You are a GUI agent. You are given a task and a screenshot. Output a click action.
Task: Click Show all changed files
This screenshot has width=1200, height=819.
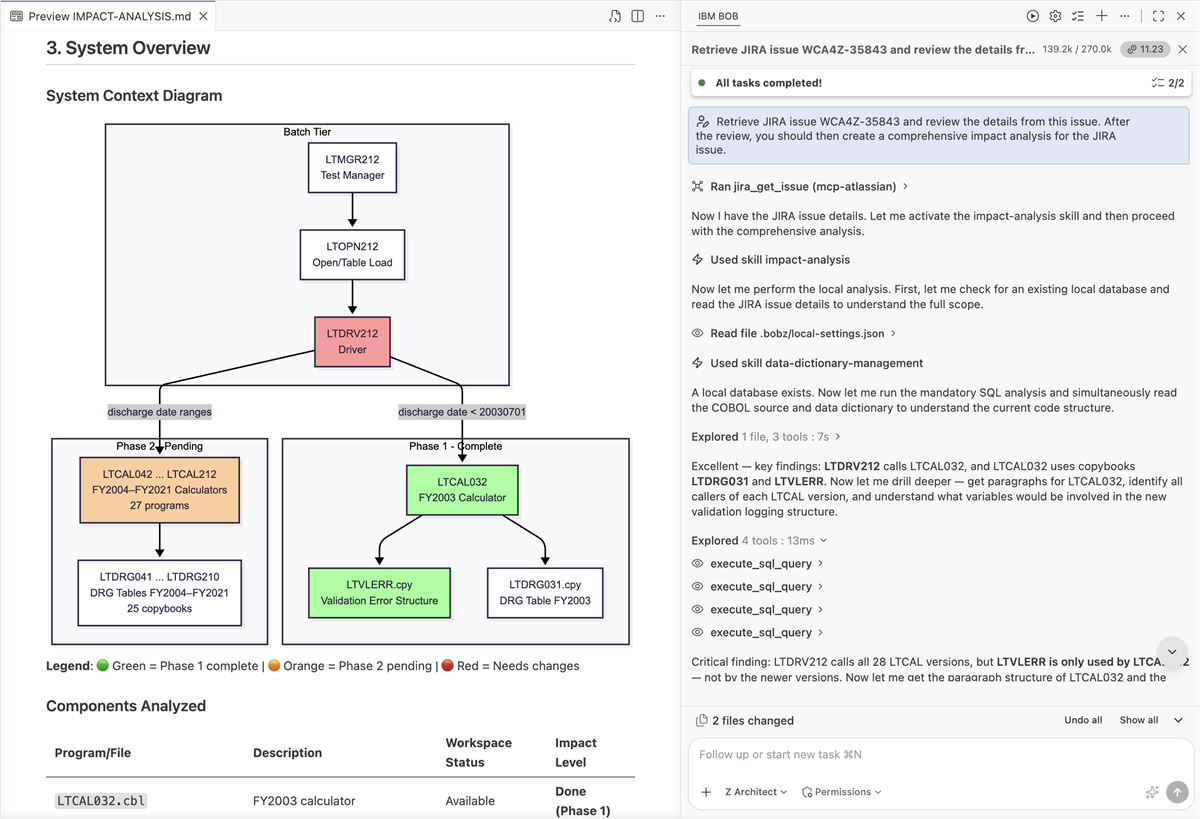point(1139,720)
